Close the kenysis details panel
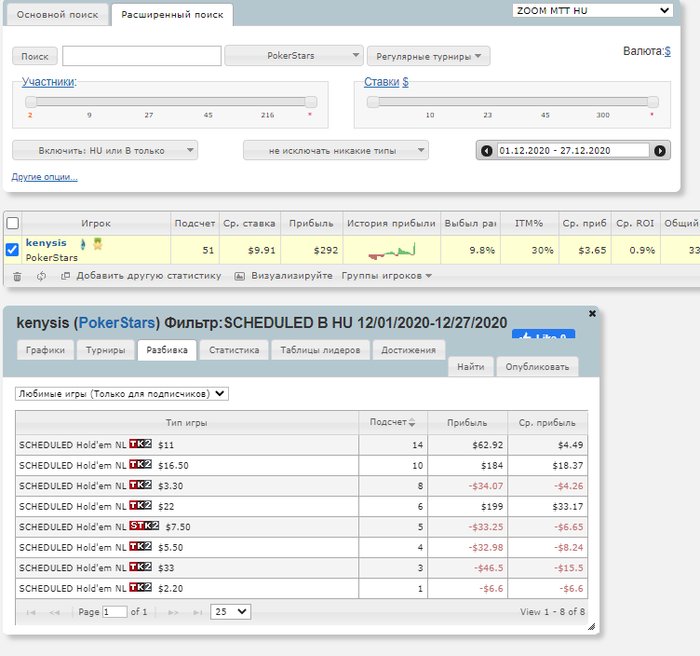 [x=591, y=314]
